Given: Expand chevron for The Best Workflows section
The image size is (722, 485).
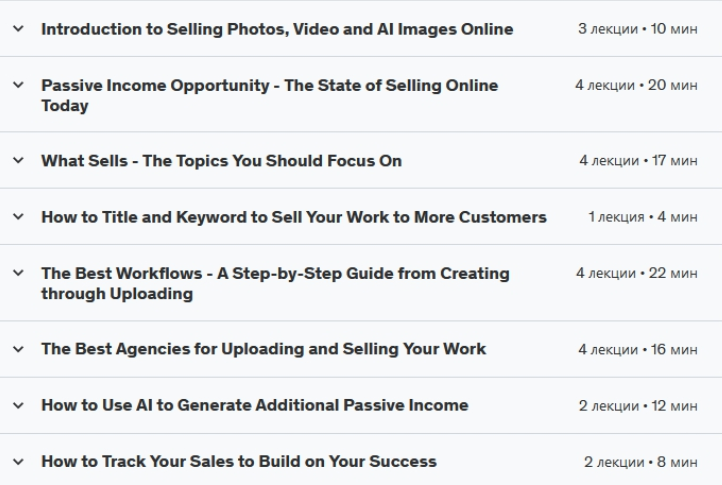Looking at the screenshot, I should (x=19, y=273).
